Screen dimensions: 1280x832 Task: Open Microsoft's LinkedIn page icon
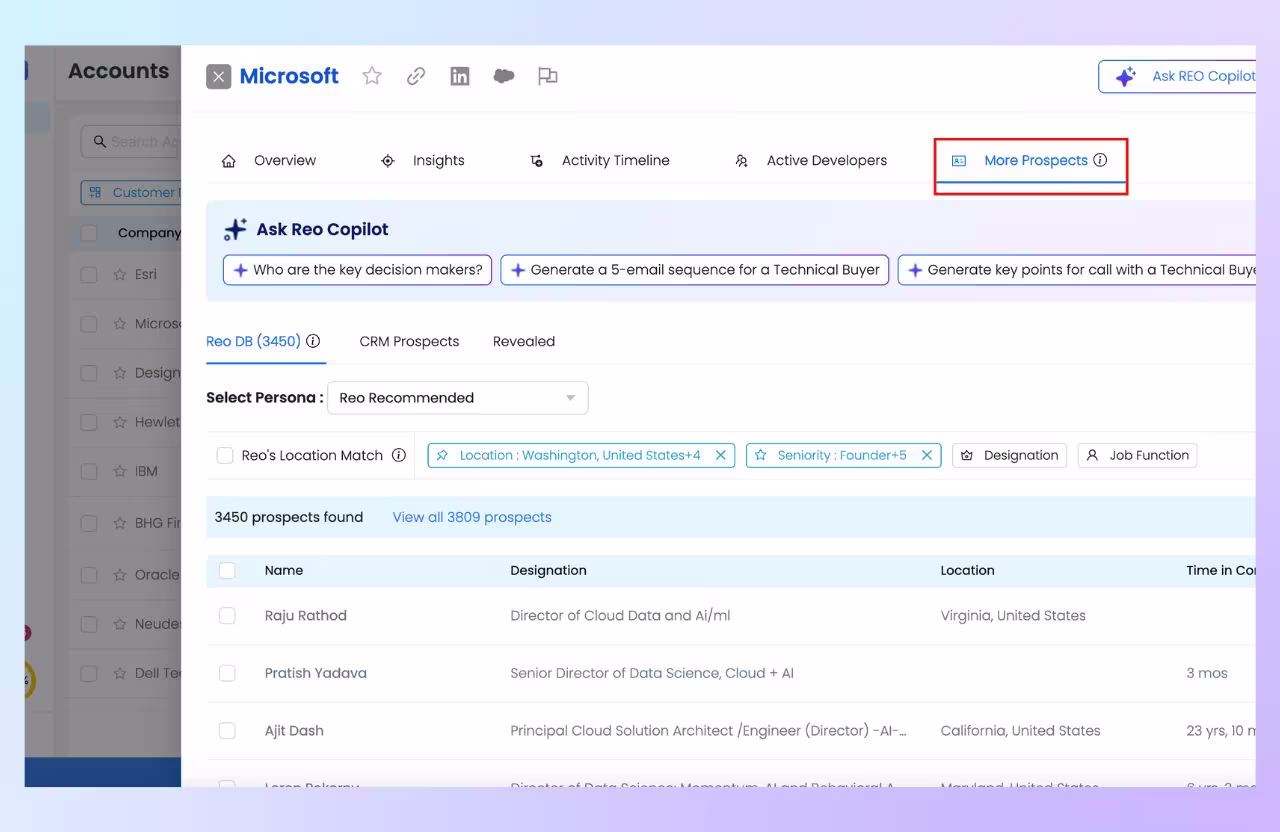[x=460, y=76]
